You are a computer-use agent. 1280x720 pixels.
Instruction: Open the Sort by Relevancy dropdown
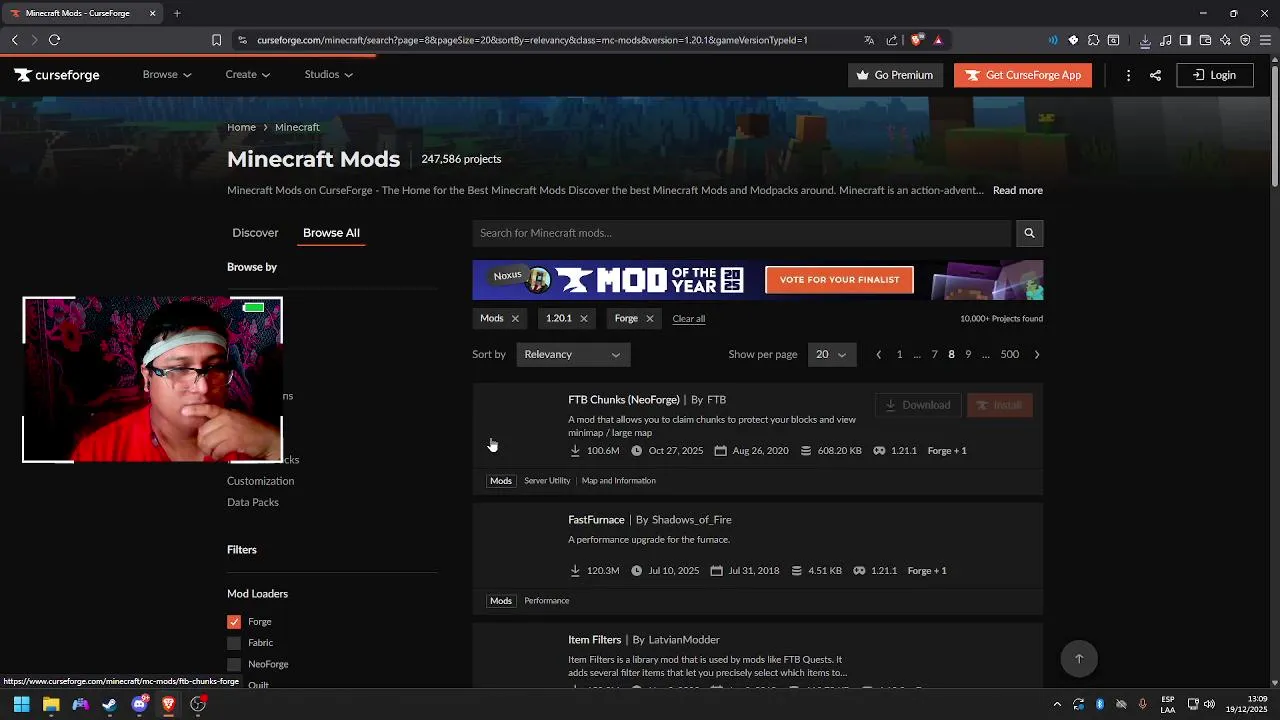[x=573, y=354]
